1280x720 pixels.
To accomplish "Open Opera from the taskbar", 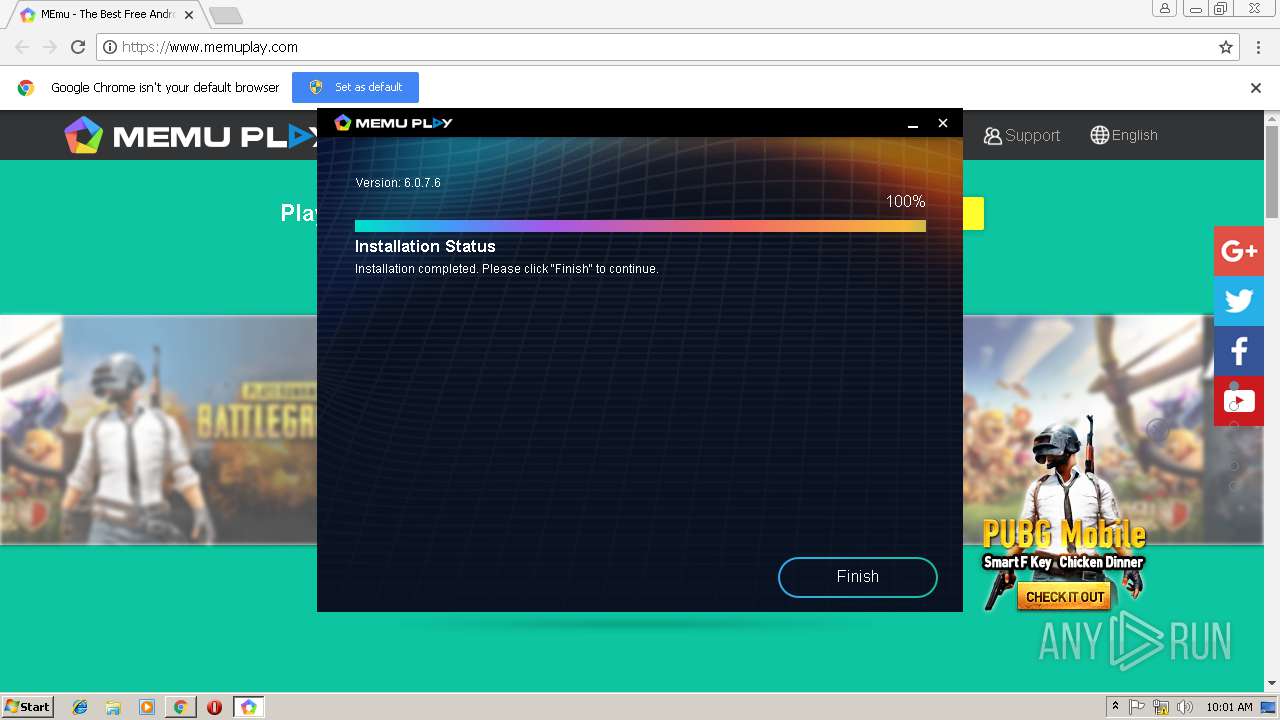I will [214, 707].
